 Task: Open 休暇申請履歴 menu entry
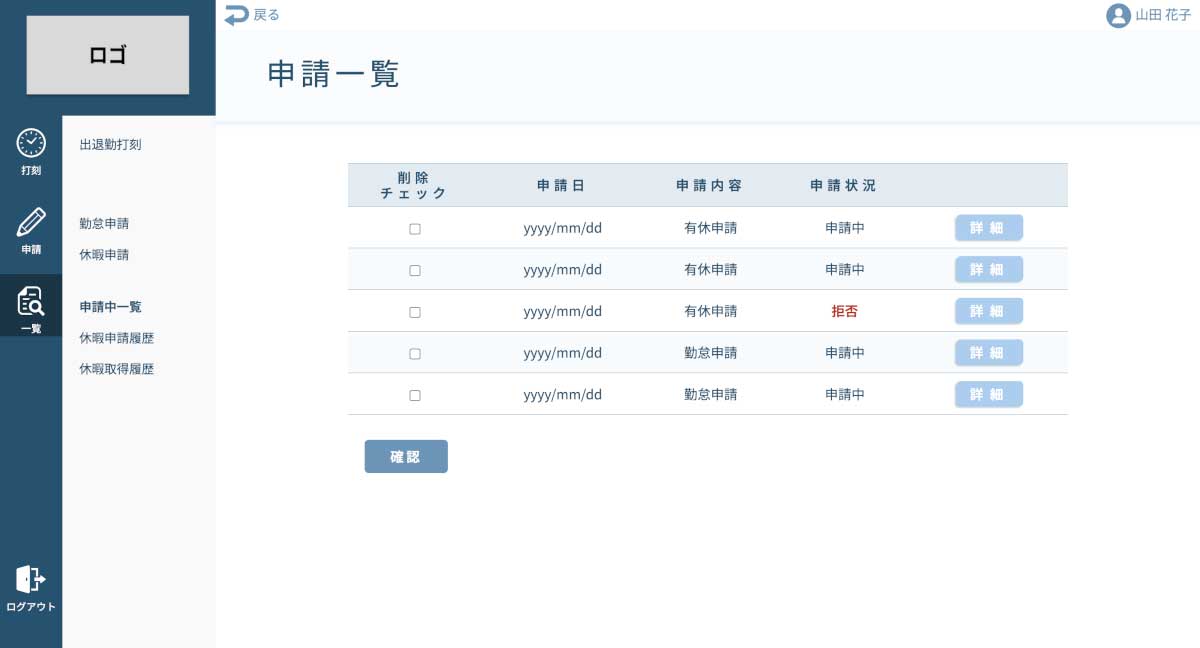tap(116, 339)
